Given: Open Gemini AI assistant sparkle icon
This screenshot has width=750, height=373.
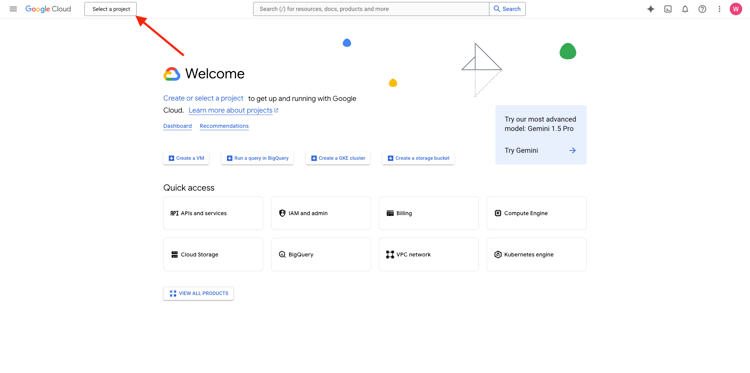Looking at the screenshot, I should point(651,9).
